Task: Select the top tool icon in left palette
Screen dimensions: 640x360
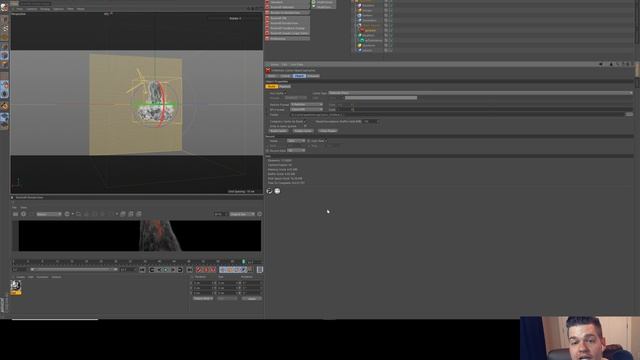Action: pos(4,7)
